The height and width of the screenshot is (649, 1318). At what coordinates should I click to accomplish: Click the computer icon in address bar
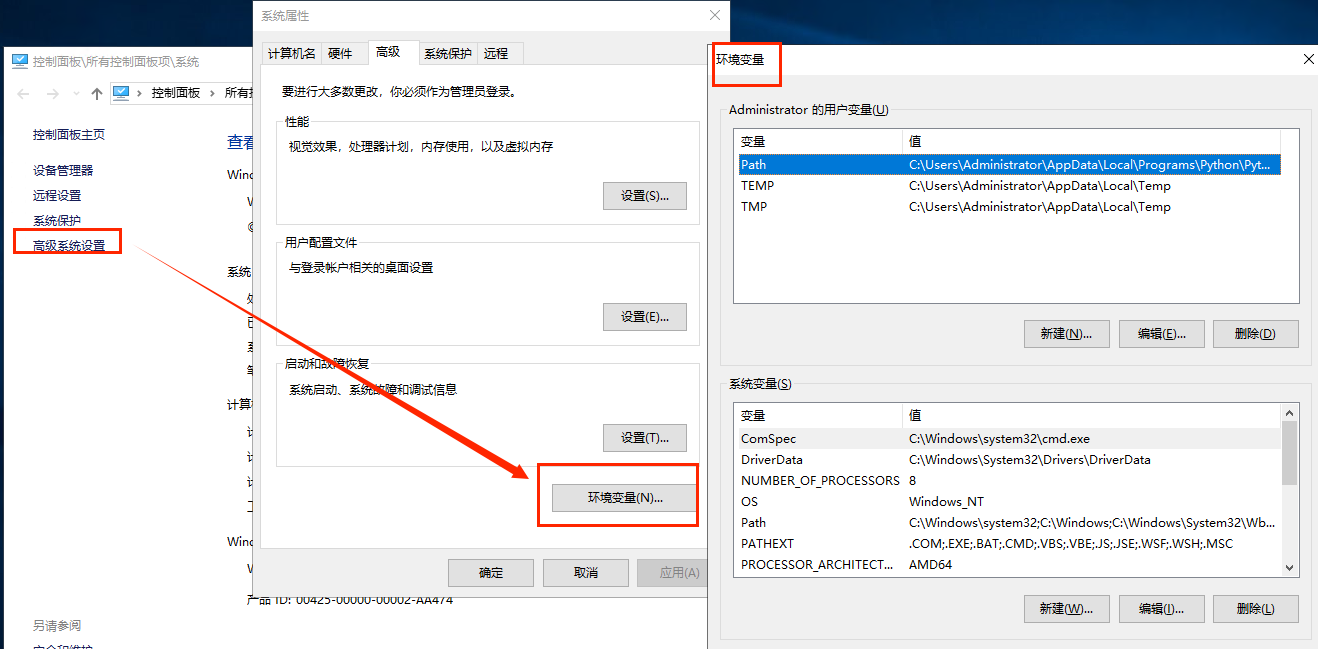(x=121, y=92)
